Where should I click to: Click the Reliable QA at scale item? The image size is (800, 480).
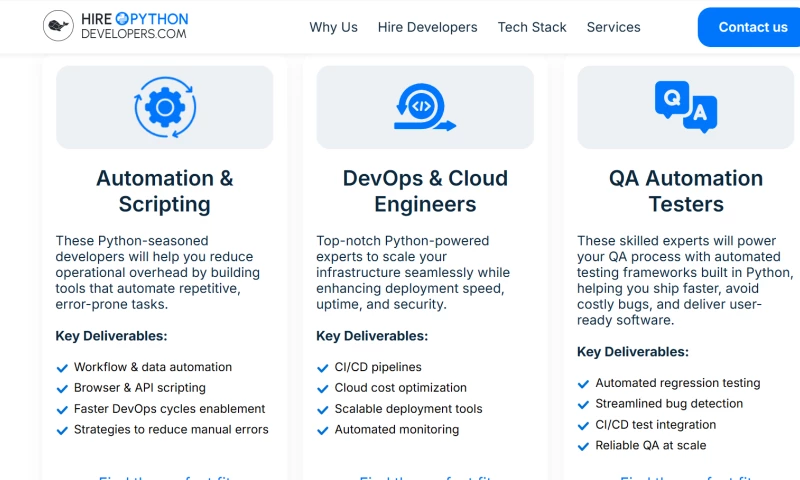651,445
